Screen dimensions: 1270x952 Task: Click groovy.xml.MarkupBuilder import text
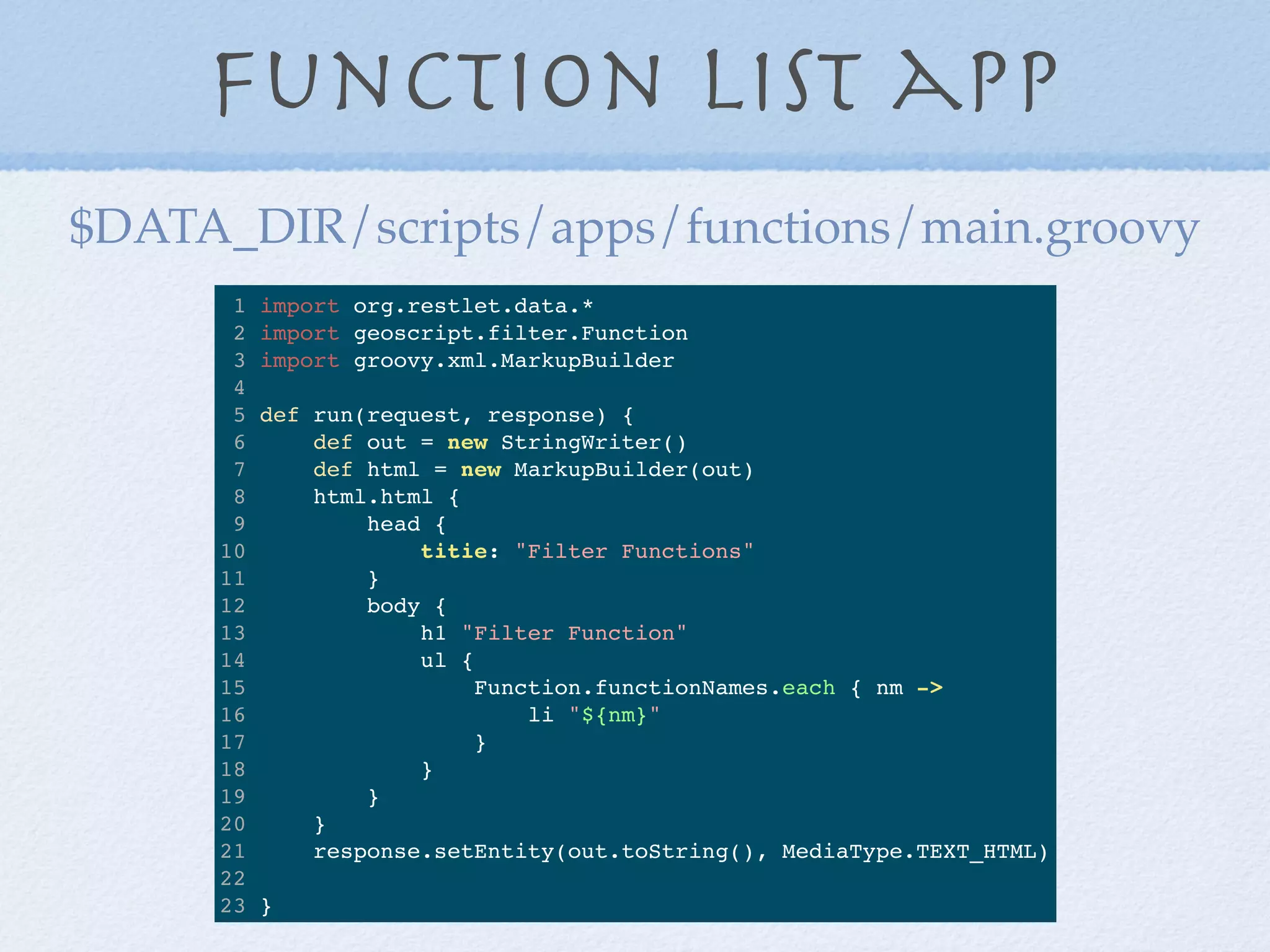click(x=513, y=361)
